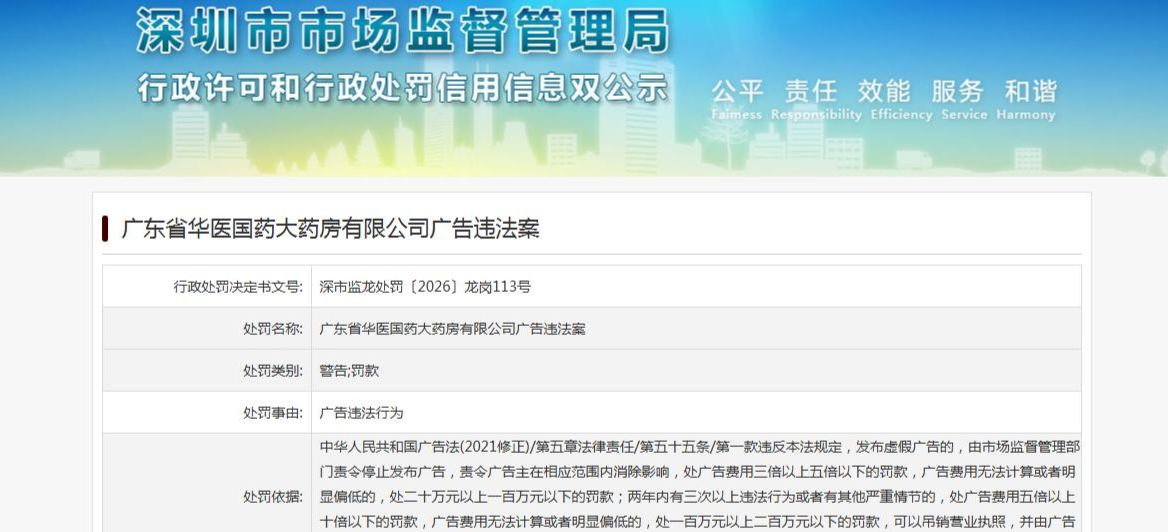The image size is (1168, 532).
Task: Click the 深圳市市场监督管理局 banner title
Action: pyautogui.click(x=403, y=31)
